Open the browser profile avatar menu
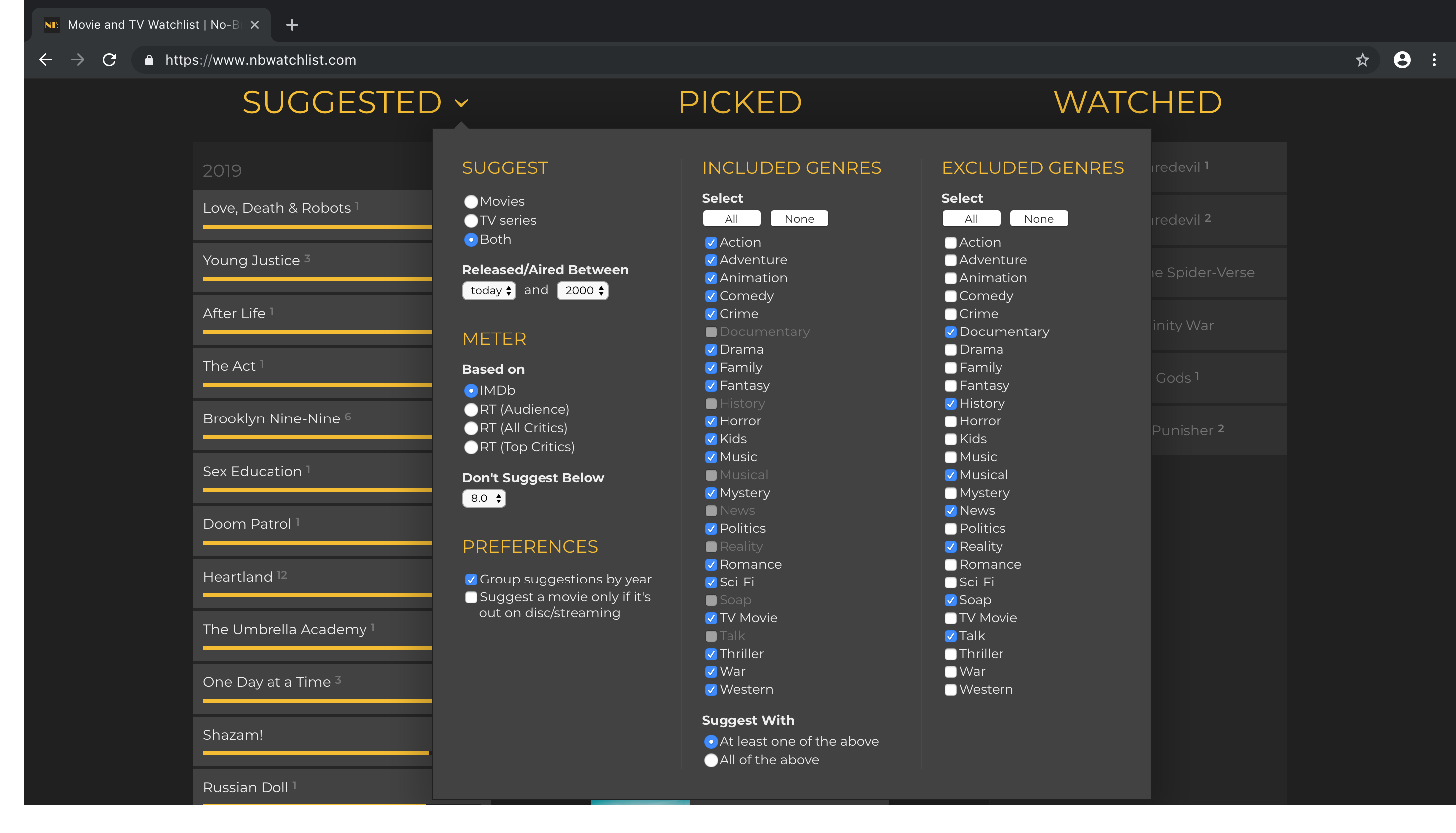Image resolution: width=1456 pixels, height=833 pixels. pos(1403,60)
